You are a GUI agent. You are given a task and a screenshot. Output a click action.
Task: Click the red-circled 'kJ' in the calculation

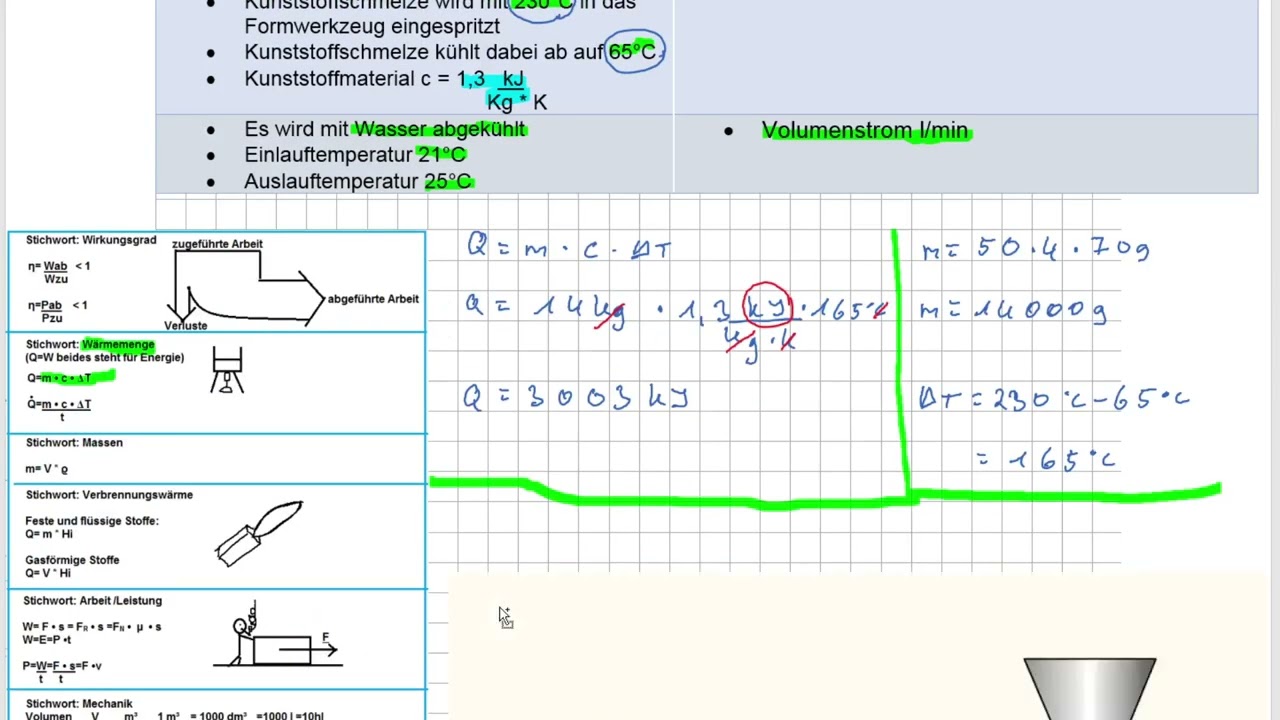pyautogui.click(x=768, y=307)
